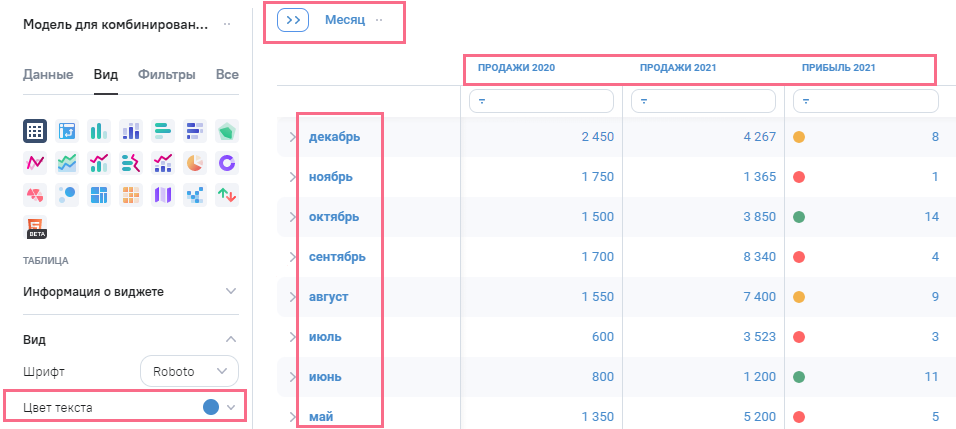Select the up-down arrows indicator widget

[227, 194]
